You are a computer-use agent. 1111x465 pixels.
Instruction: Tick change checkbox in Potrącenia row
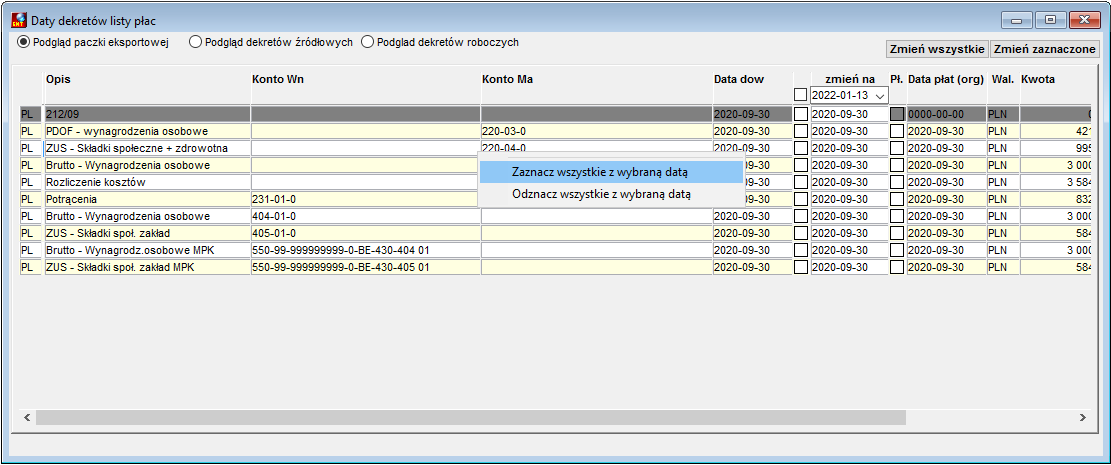click(801, 199)
